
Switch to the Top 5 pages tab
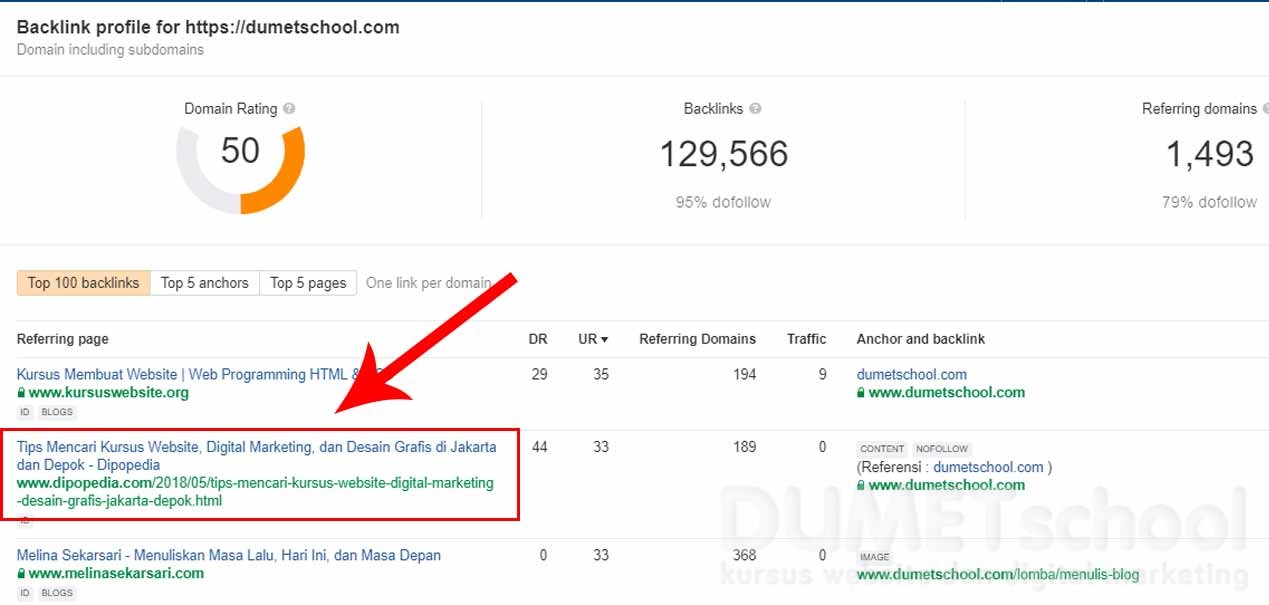[x=308, y=283]
